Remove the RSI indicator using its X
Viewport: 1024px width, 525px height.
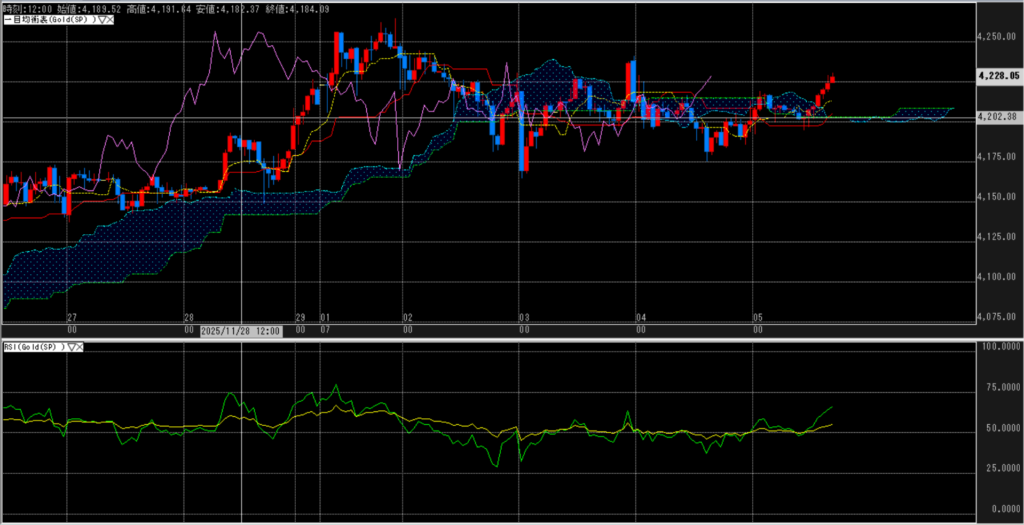click(80, 347)
